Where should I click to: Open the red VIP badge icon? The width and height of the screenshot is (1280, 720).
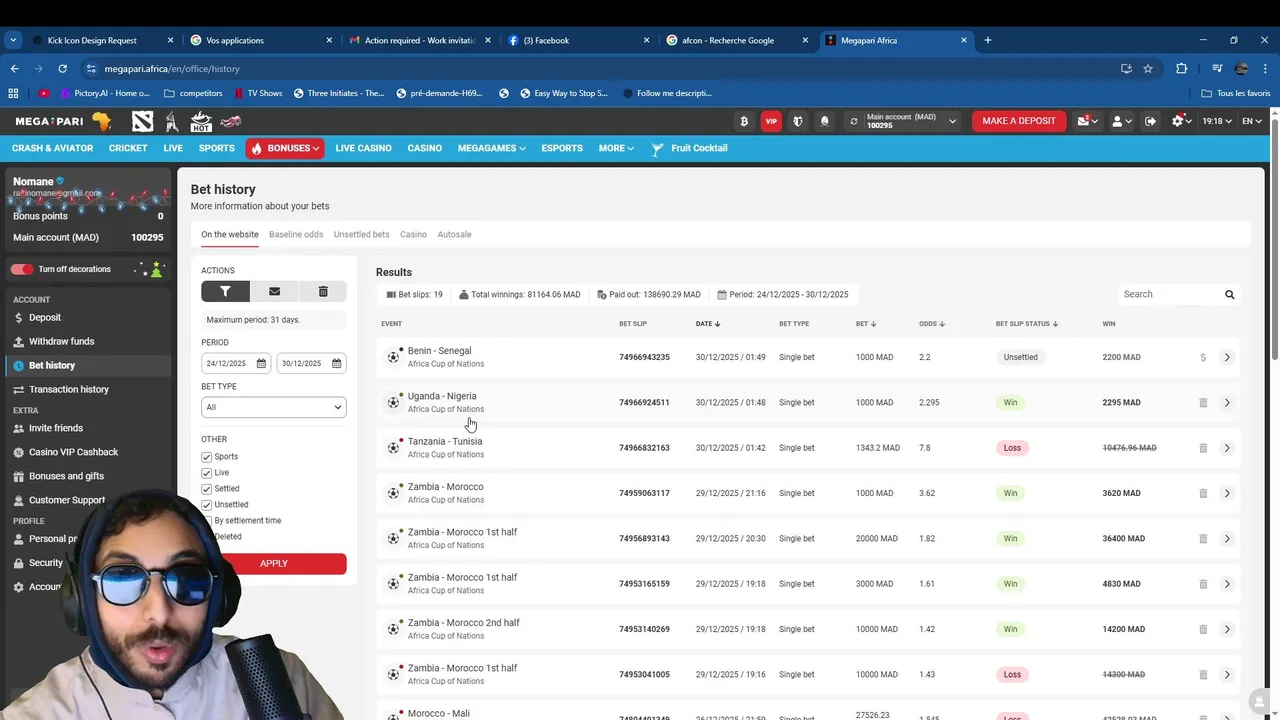click(x=771, y=121)
